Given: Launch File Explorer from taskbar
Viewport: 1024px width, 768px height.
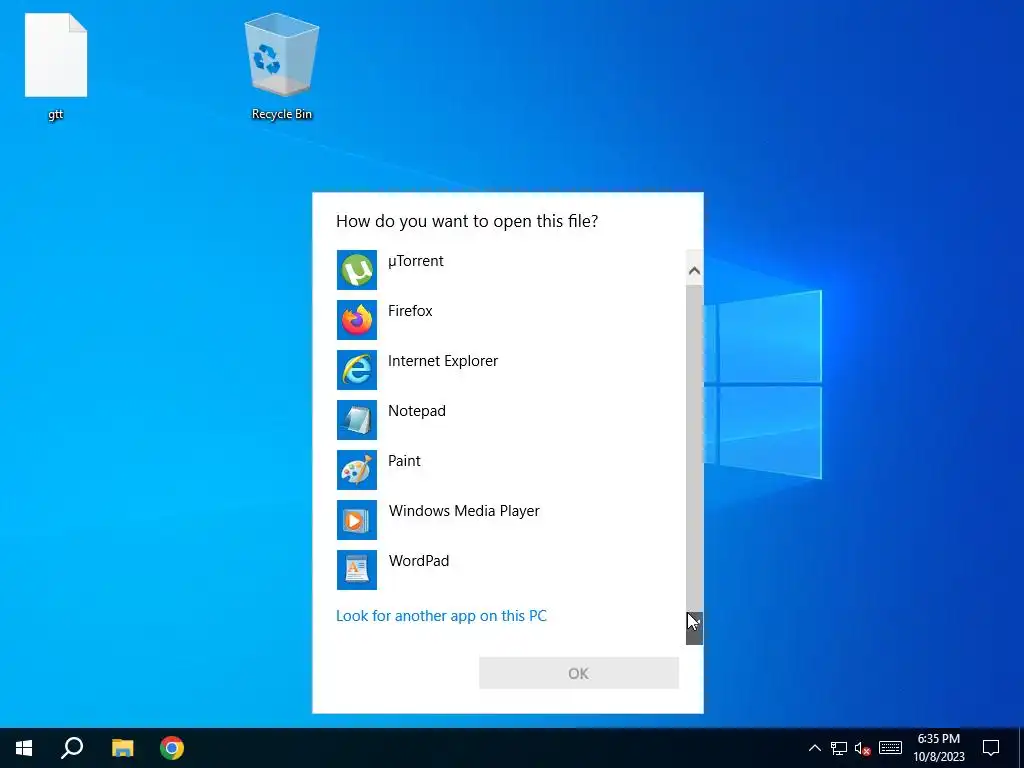Looking at the screenshot, I should [x=122, y=748].
